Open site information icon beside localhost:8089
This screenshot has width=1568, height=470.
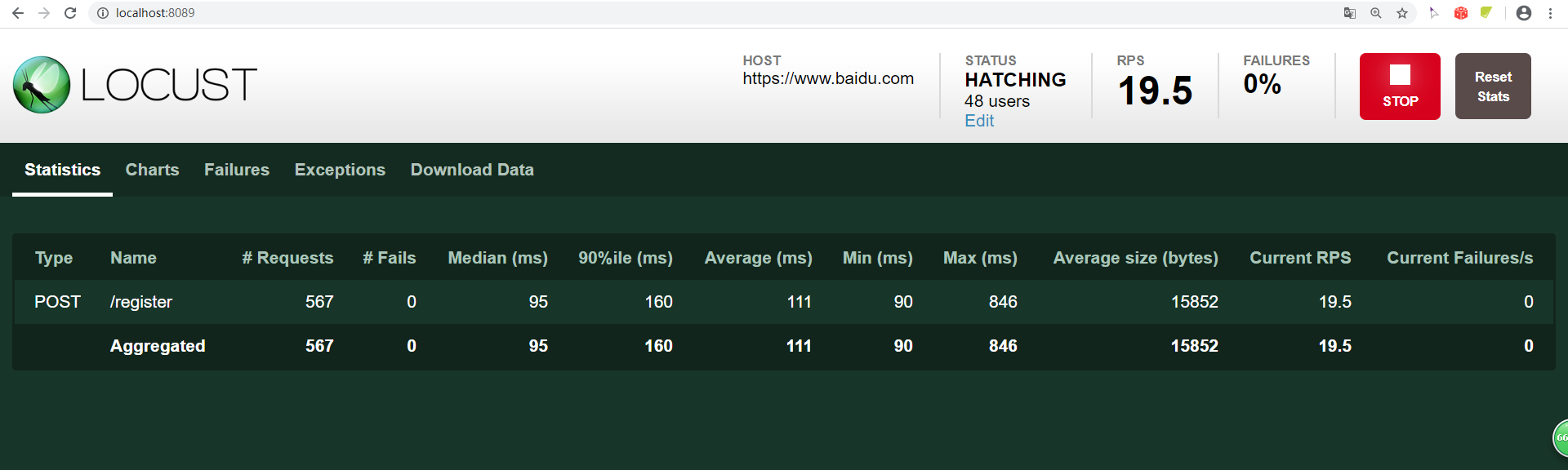click(x=103, y=13)
